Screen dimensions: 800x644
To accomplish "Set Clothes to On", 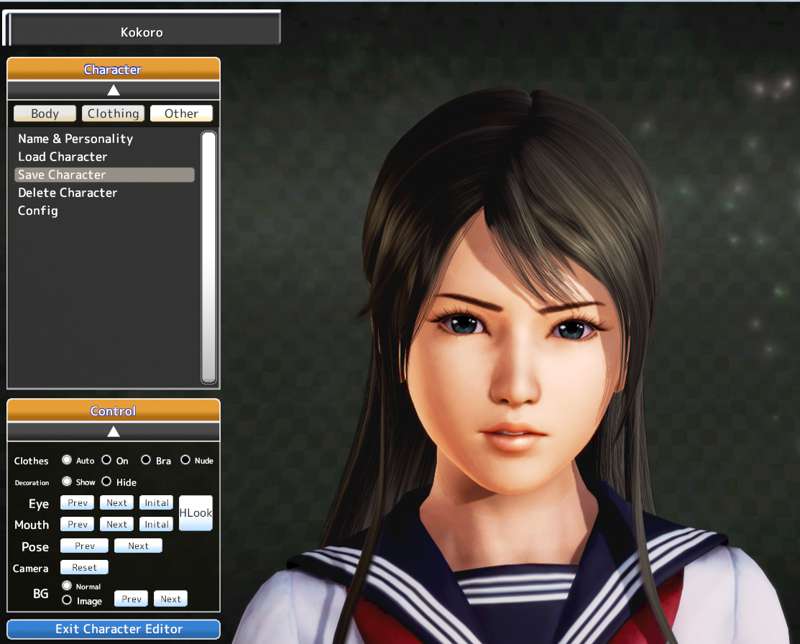I will click(x=106, y=460).
